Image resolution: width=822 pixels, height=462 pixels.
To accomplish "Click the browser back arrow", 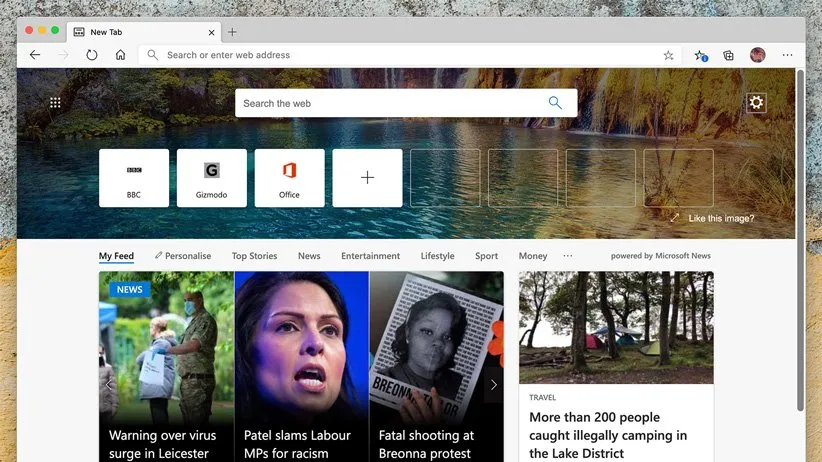I will click(x=35, y=55).
